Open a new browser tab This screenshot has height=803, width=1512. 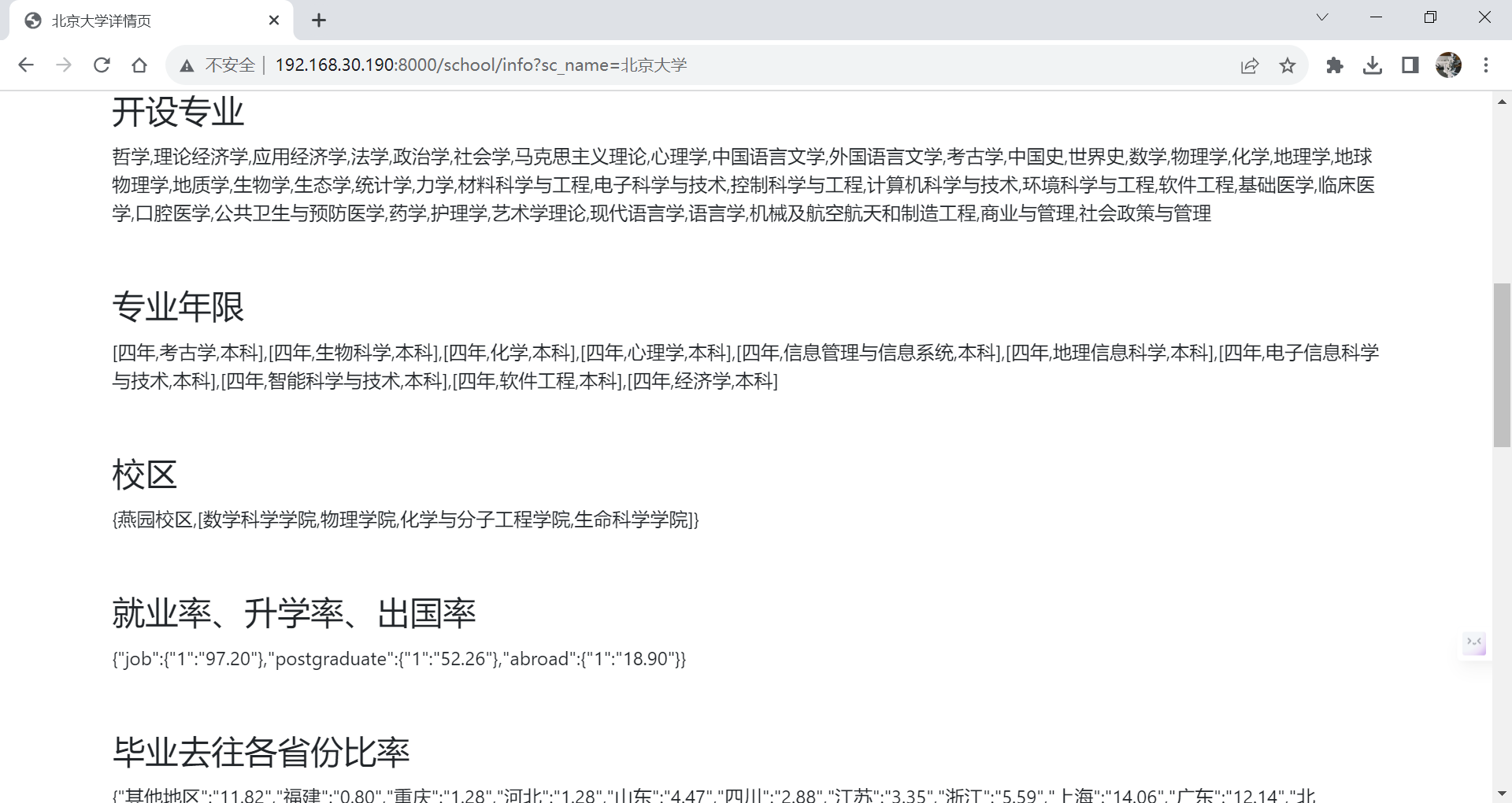(x=319, y=20)
